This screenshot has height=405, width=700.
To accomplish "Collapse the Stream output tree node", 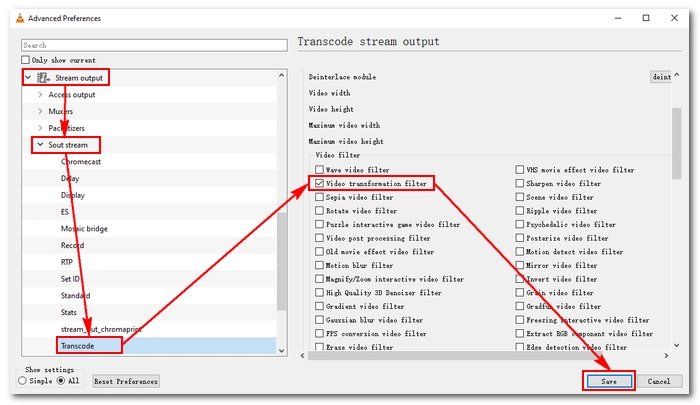I will [x=28, y=78].
